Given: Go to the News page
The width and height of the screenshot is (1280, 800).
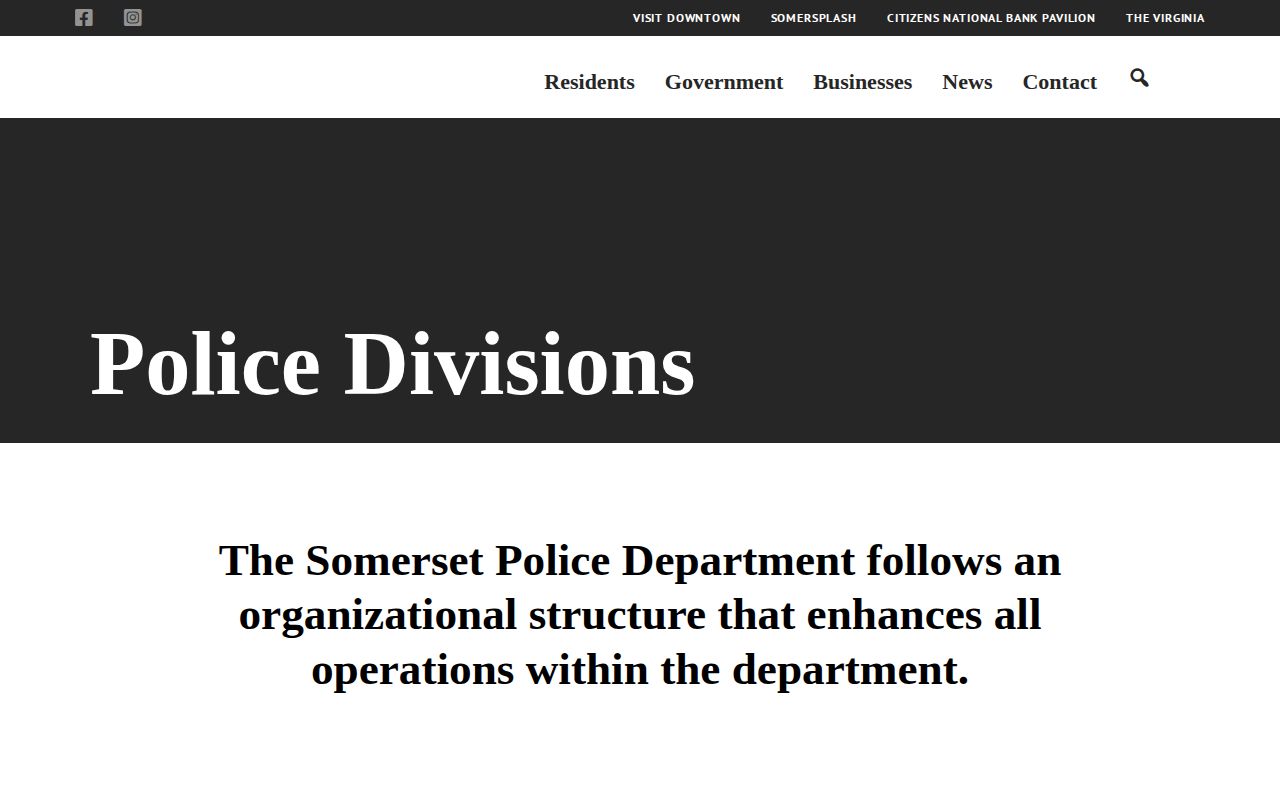Looking at the screenshot, I should (x=967, y=82).
